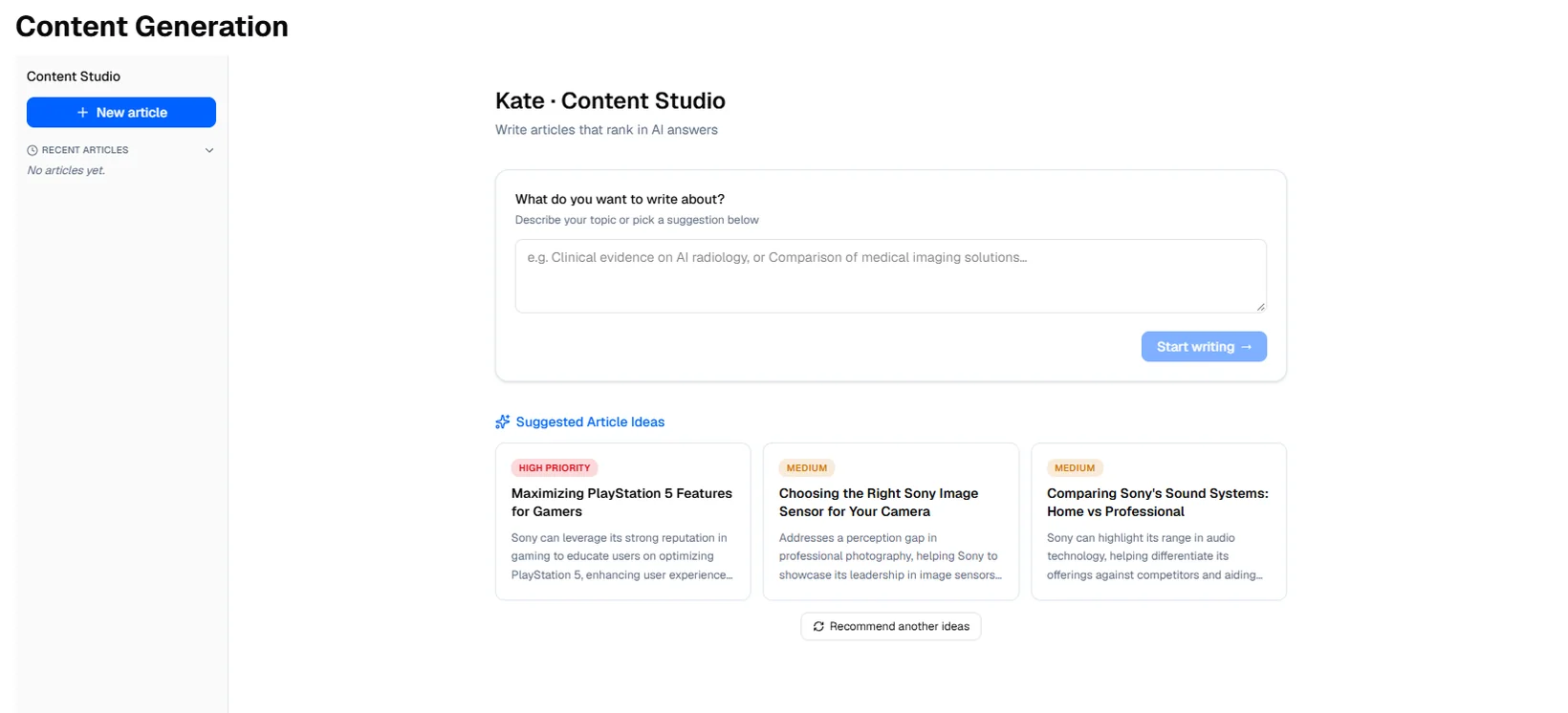Focus the article topic text box
Image resolution: width=1568 pixels, height=713 pixels.
[890, 276]
